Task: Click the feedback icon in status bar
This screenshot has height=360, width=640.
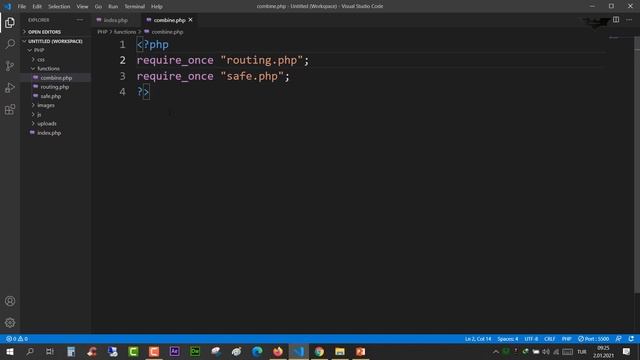Action: 619,339
